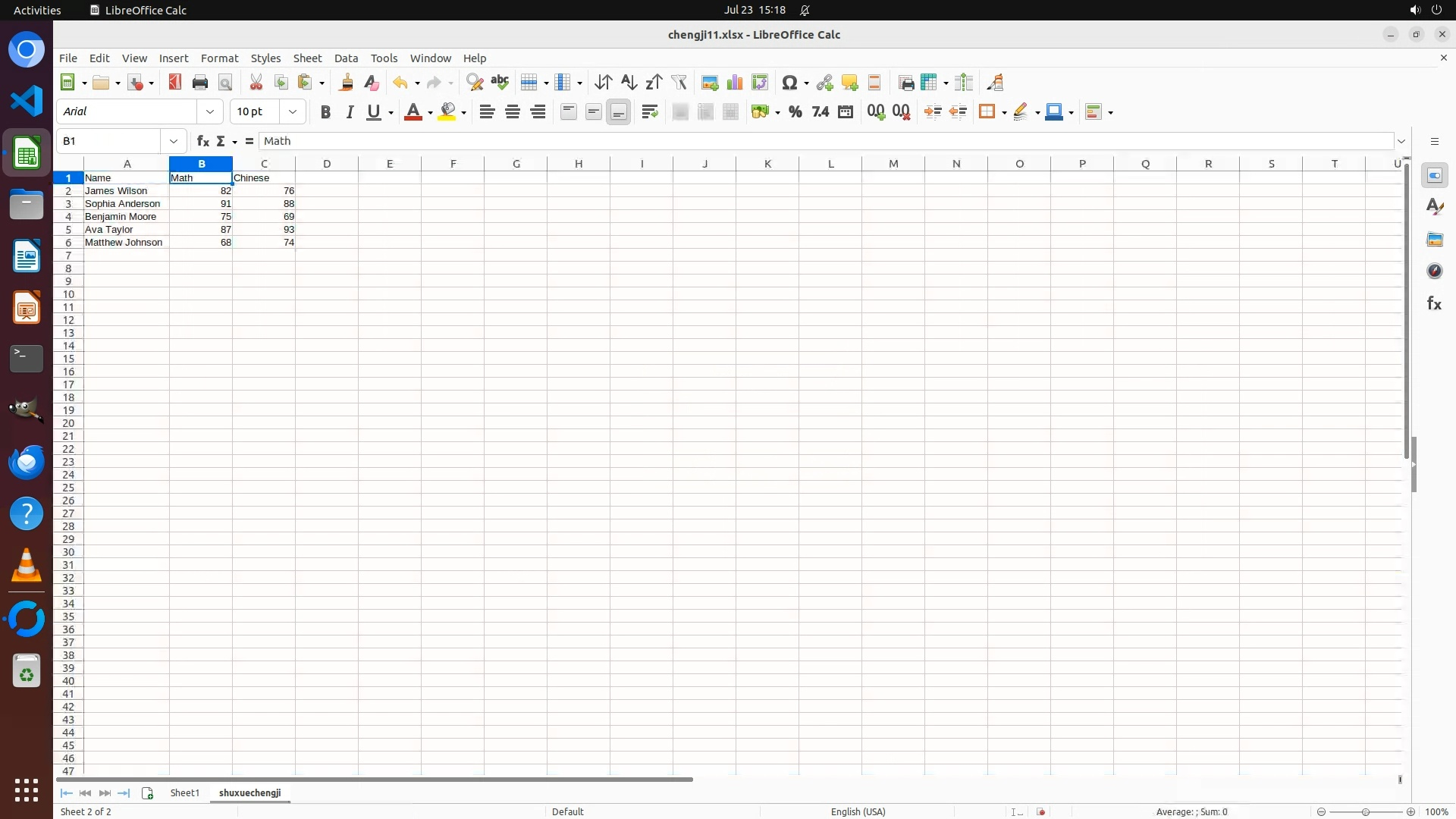Open the Function Wizard icon
Screen dimensions: 1456x819
point(202,141)
